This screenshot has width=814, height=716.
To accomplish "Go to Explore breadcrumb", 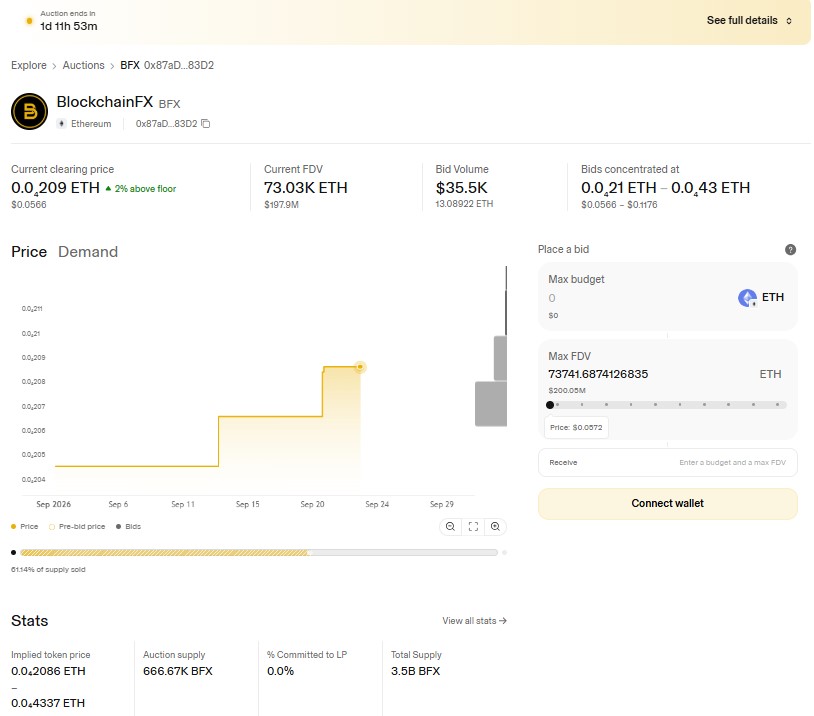I will click(x=29, y=65).
